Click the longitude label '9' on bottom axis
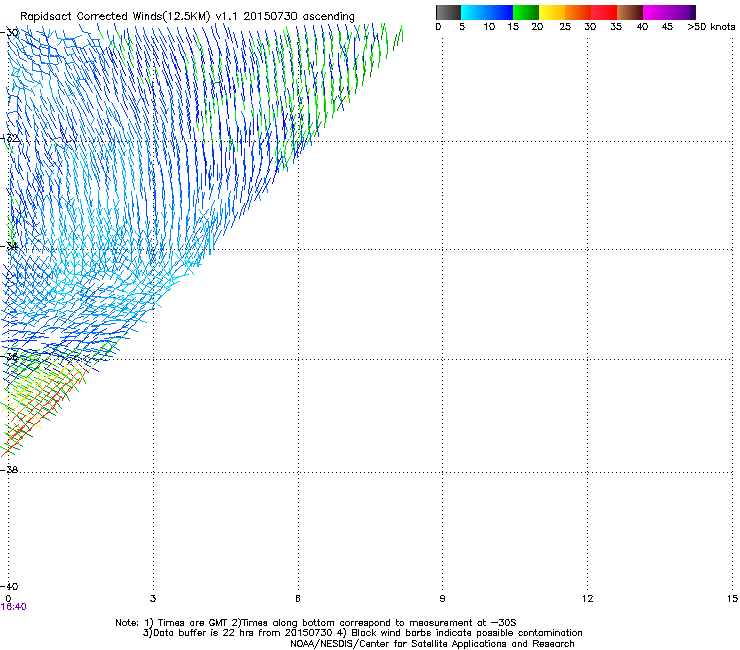740x650 pixels. (442, 599)
